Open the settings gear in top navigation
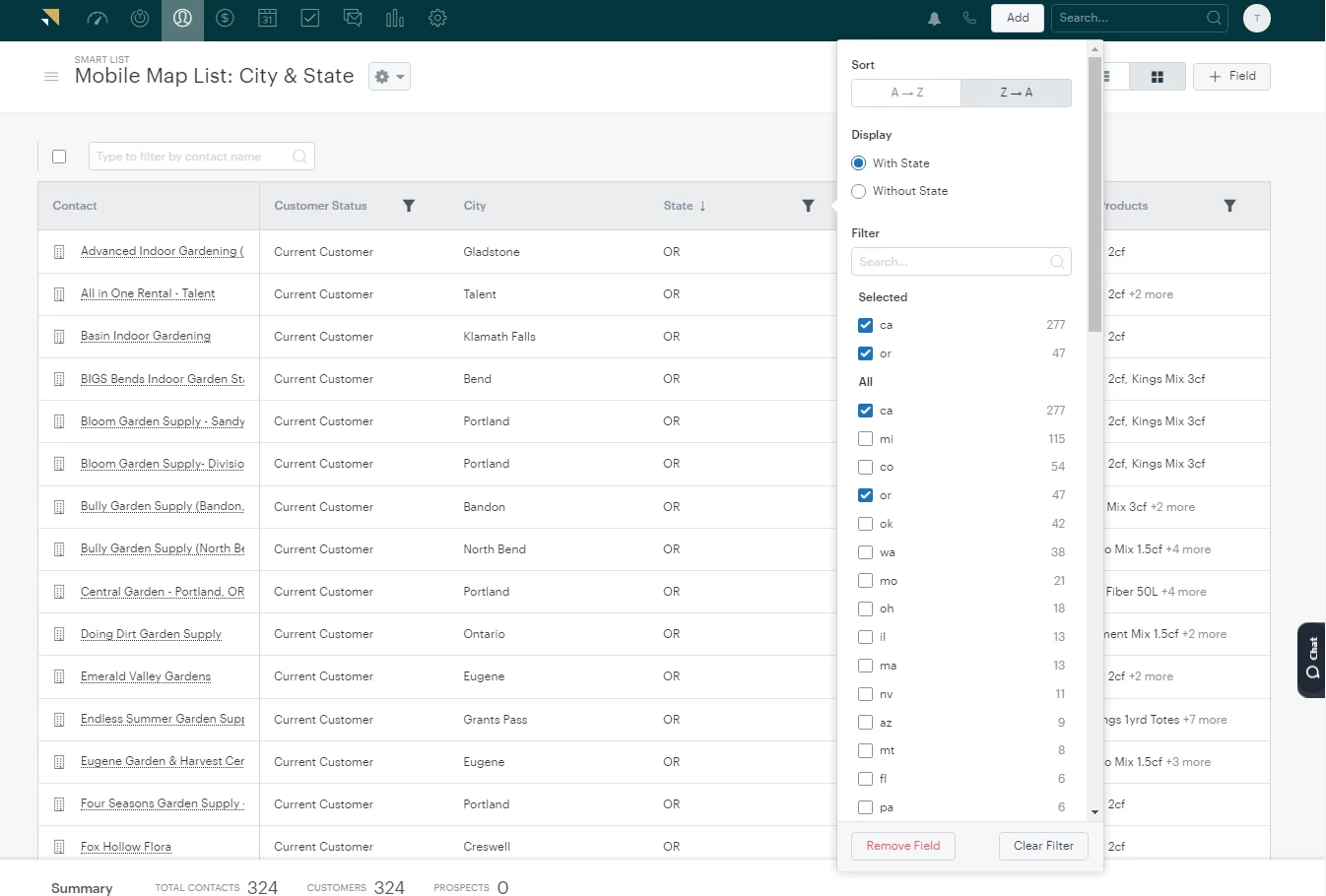This screenshot has width=1326, height=896. (438, 18)
